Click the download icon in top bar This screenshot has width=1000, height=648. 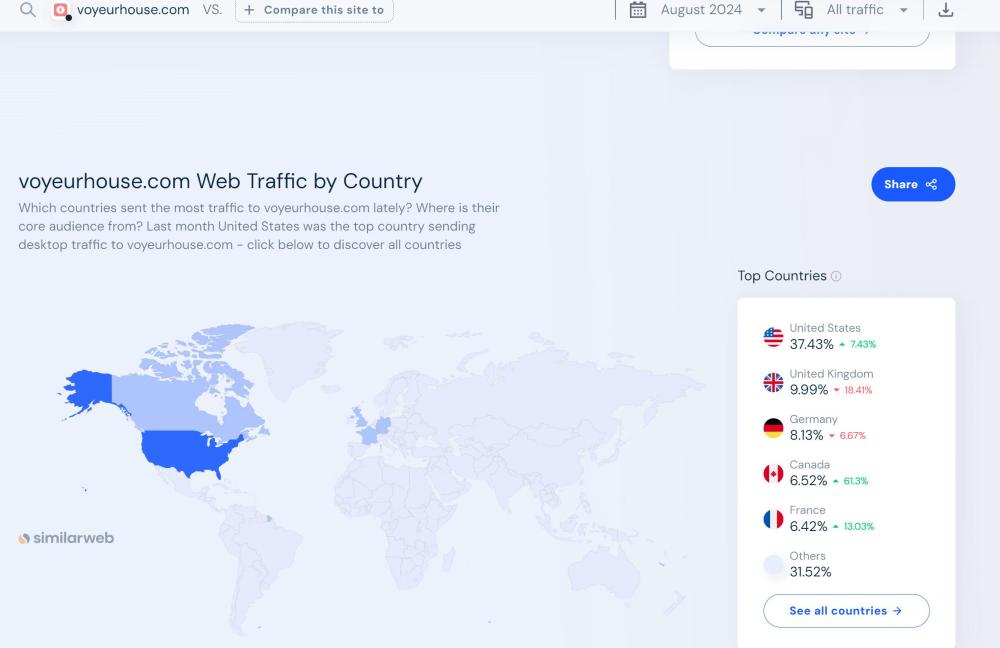(x=946, y=10)
